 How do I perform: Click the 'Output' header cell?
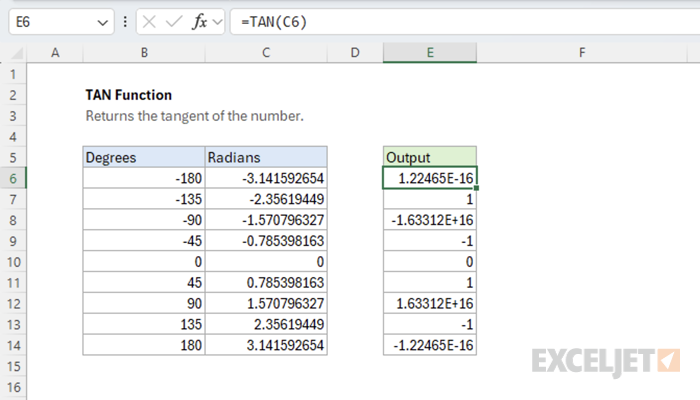429,158
